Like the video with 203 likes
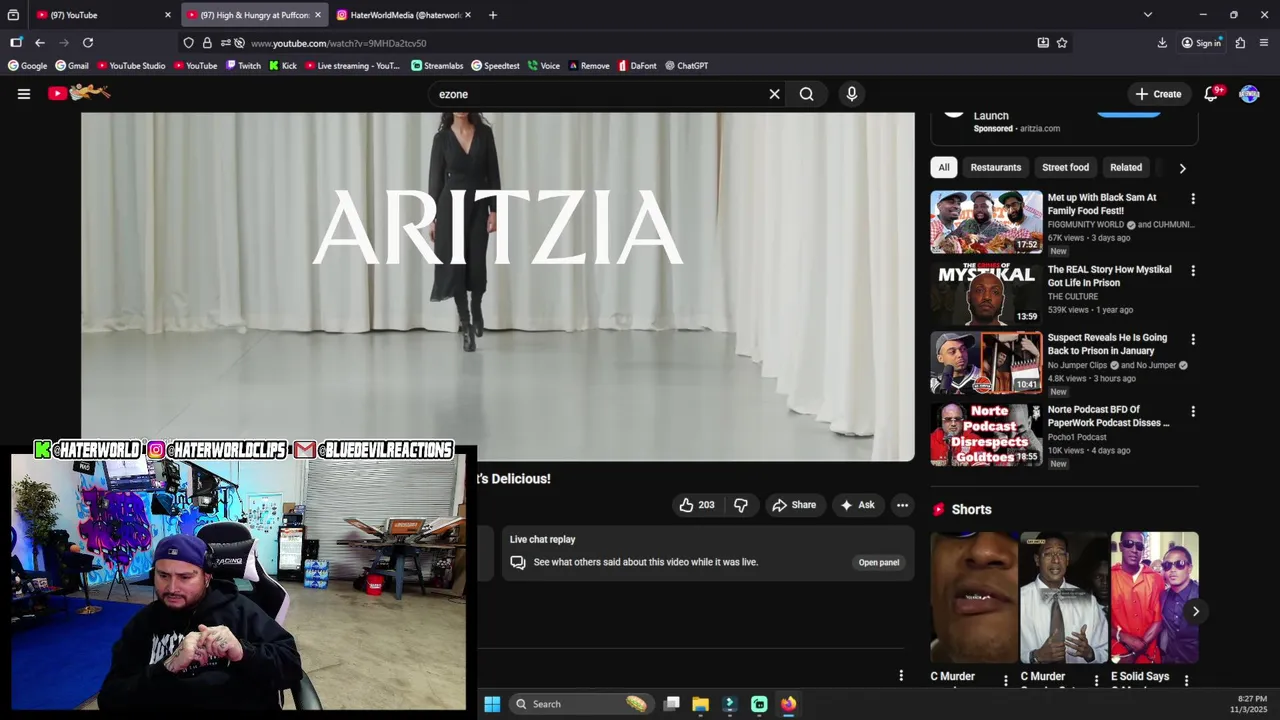The height and width of the screenshot is (720, 1280). (x=697, y=505)
